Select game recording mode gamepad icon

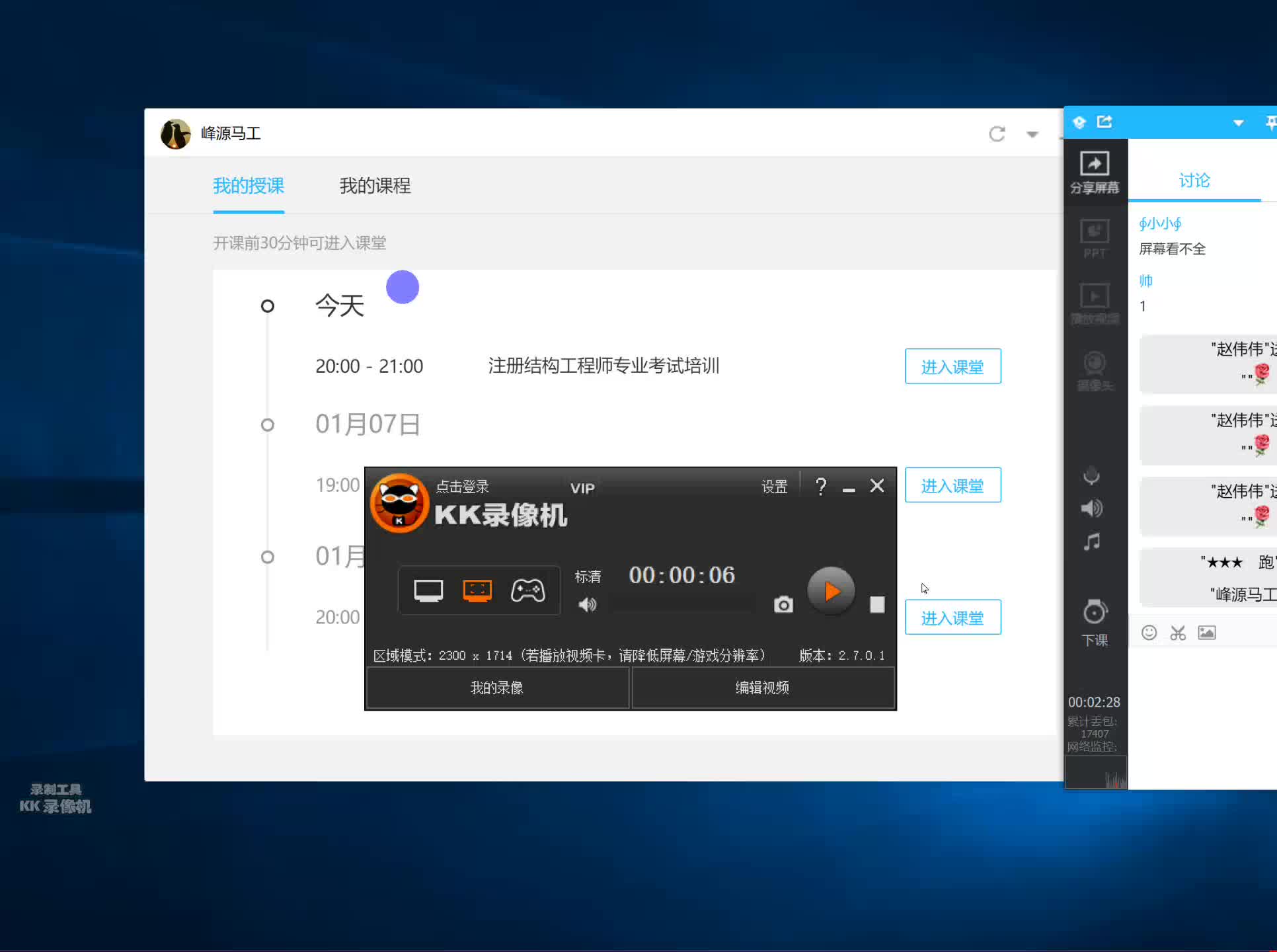click(x=527, y=590)
